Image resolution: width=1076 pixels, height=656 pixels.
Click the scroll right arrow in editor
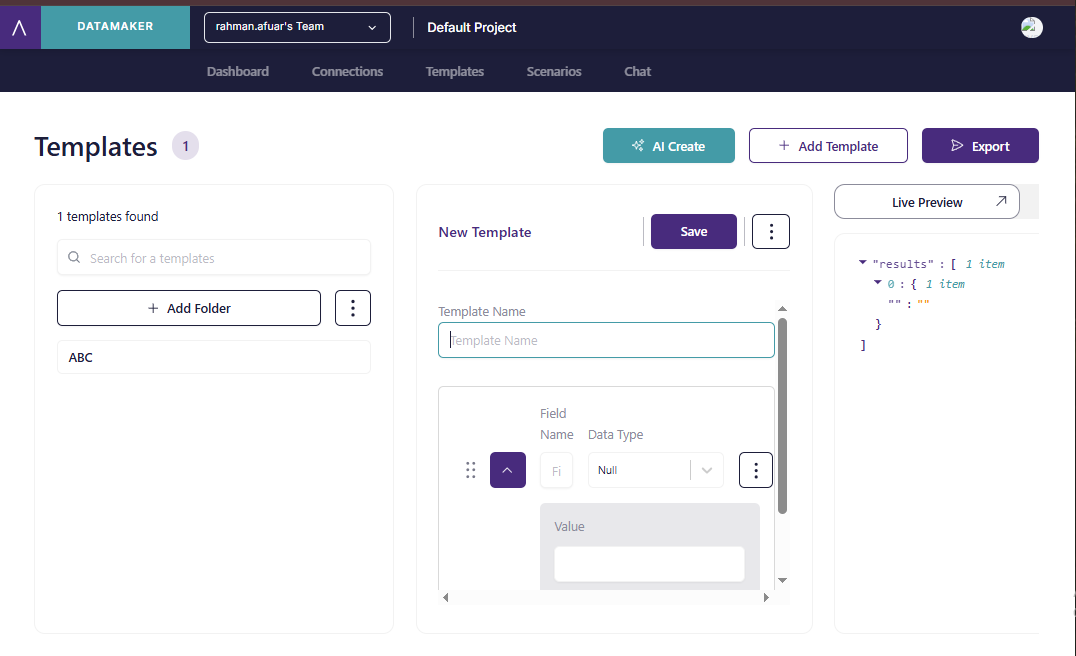[x=767, y=598]
